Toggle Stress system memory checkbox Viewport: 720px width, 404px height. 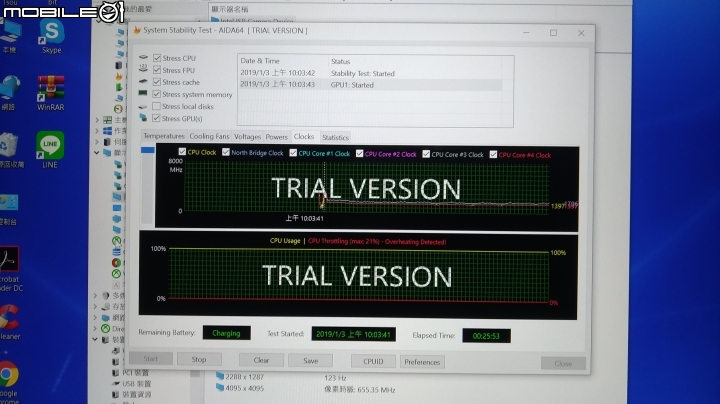coord(157,94)
